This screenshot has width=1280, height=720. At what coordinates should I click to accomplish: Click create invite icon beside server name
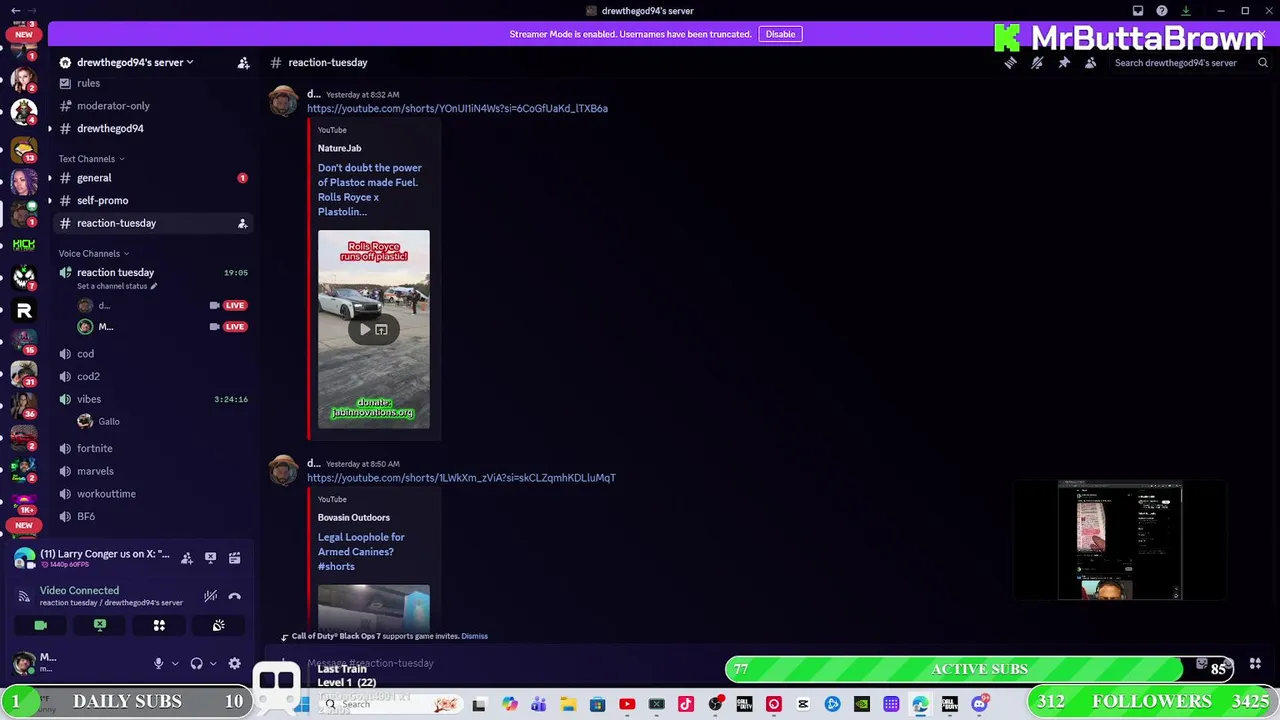(x=243, y=62)
